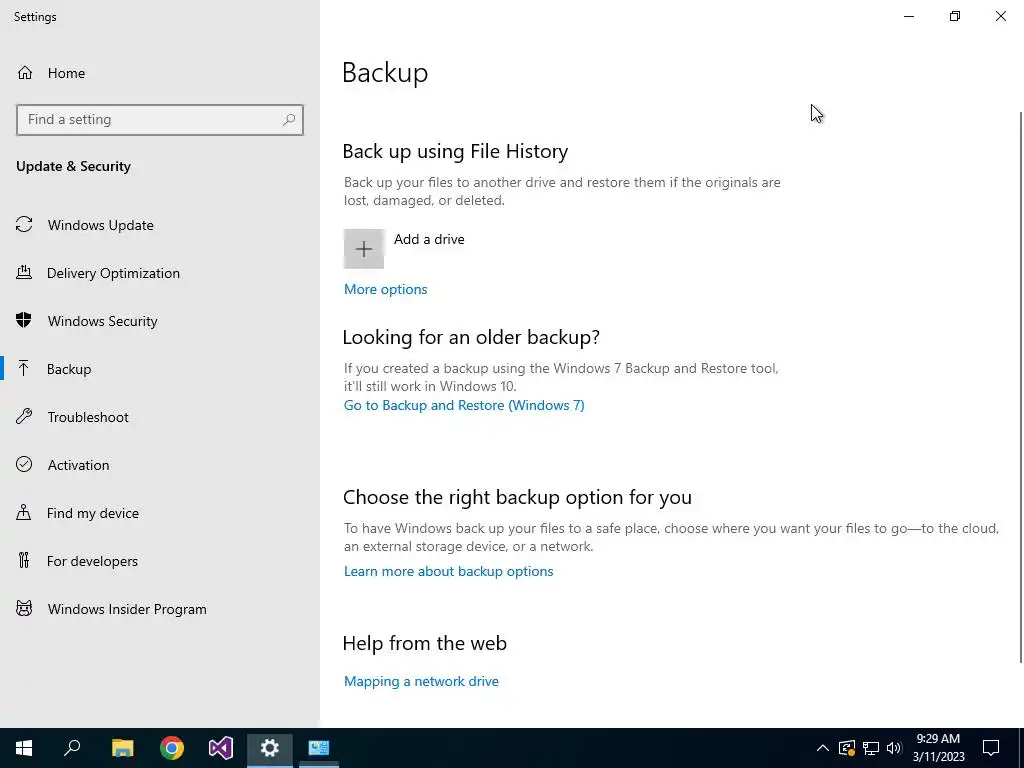Image resolution: width=1024 pixels, height=768 pixels.
Task: Click the Settings gear taskbar icon
Action: pos(270,748)
